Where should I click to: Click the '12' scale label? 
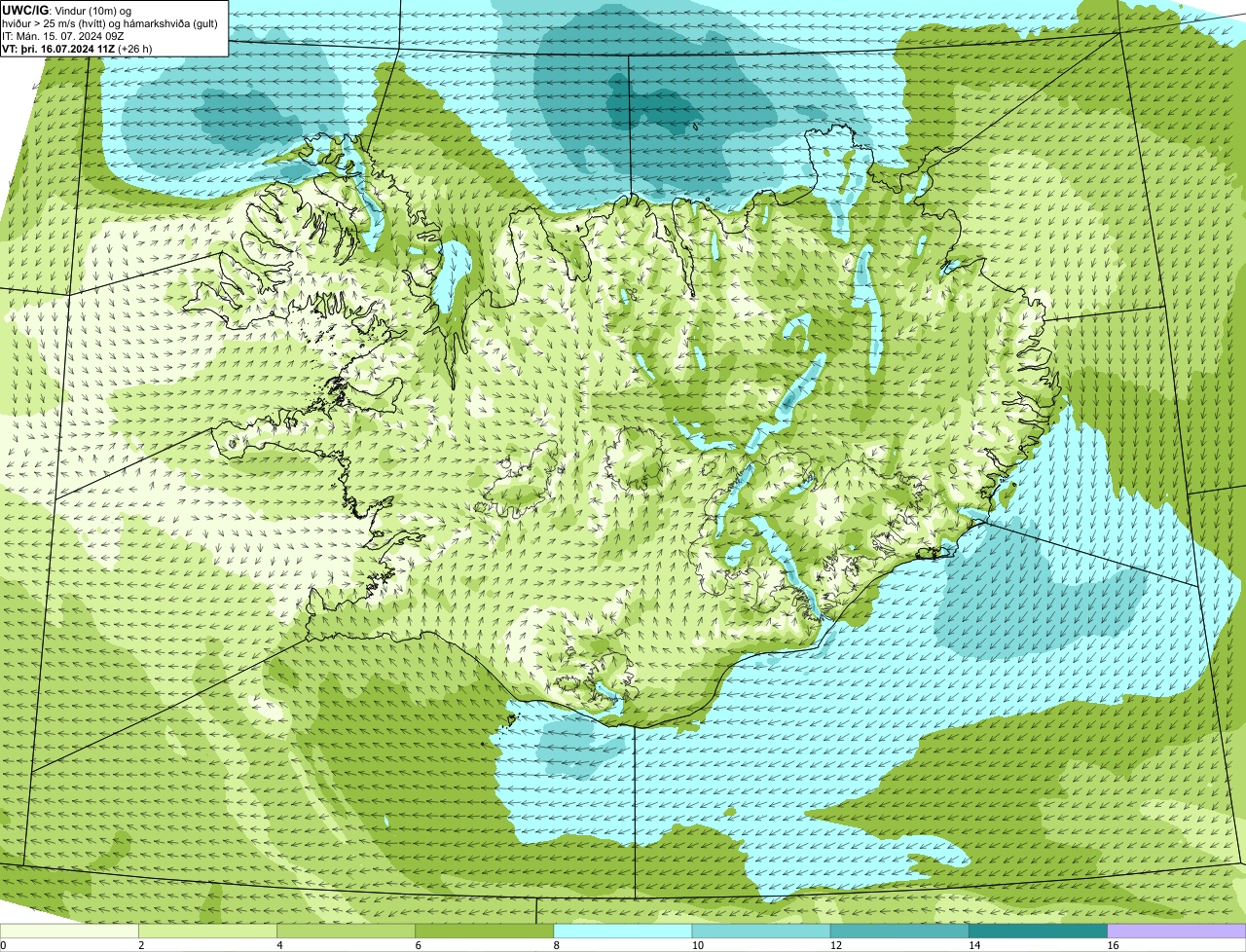835,945
